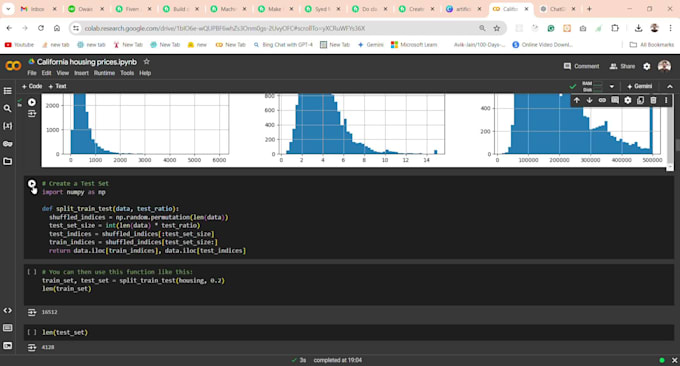
Task: Add a new Code cell
Action: tap(32, 86)
